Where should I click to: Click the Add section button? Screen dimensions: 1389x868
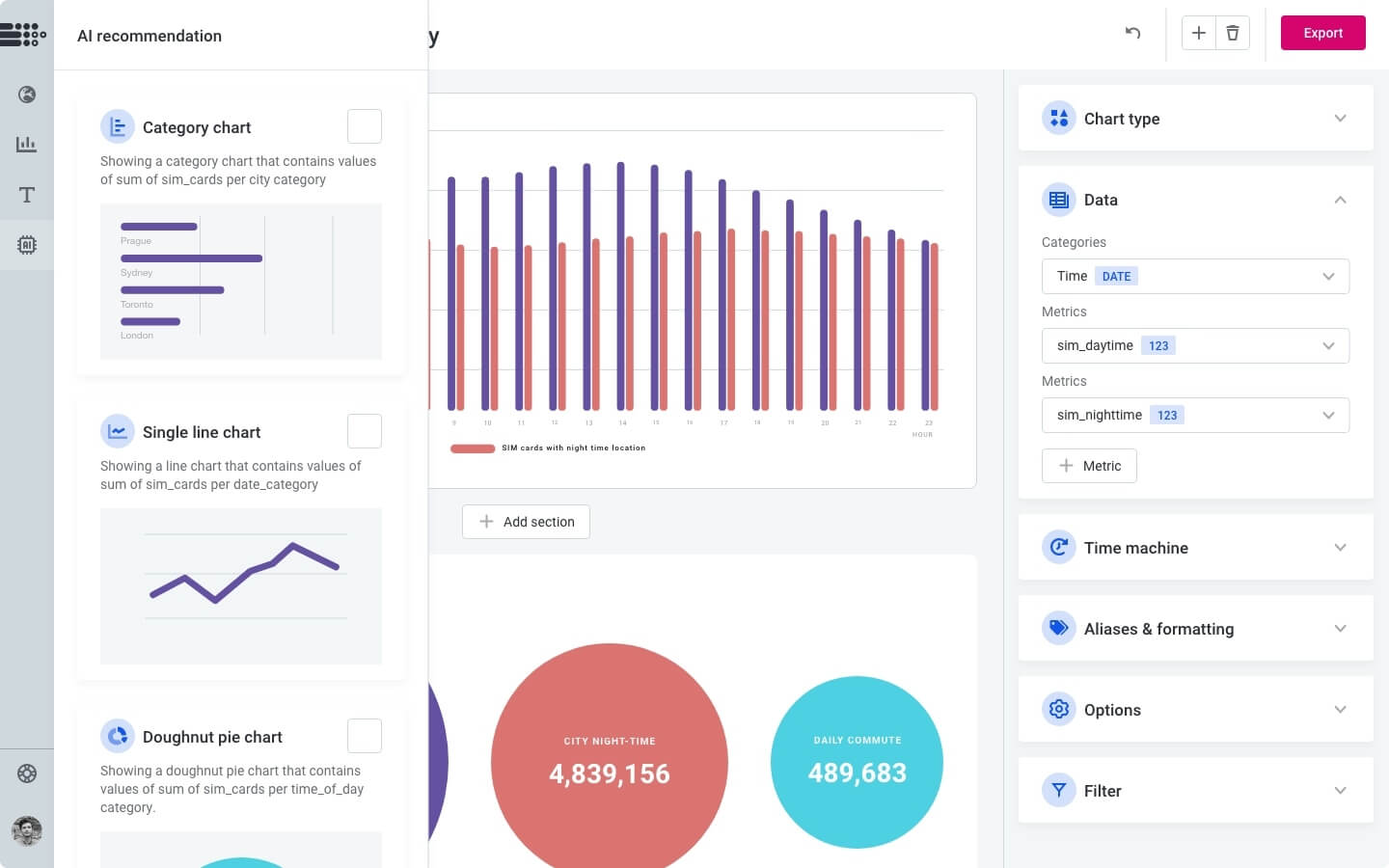526,522
